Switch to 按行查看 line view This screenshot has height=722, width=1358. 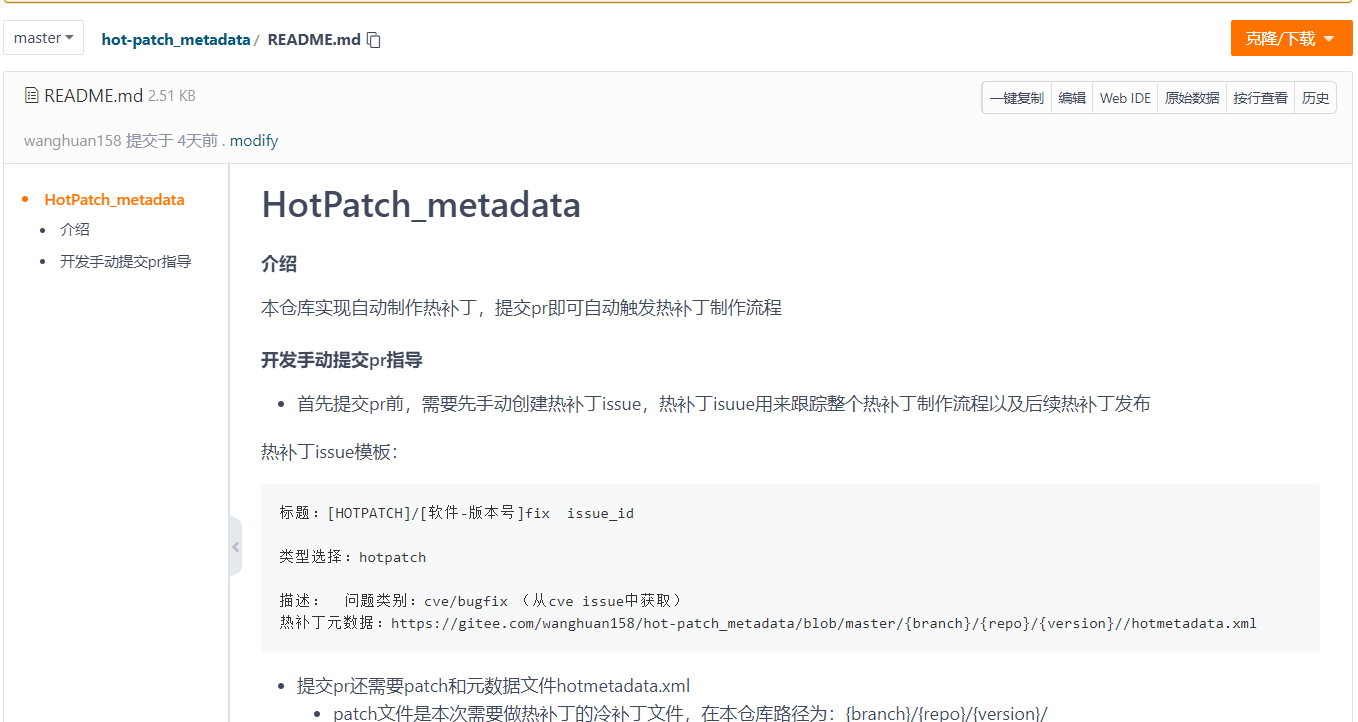pyautogui.click(x=1260, y=98)
